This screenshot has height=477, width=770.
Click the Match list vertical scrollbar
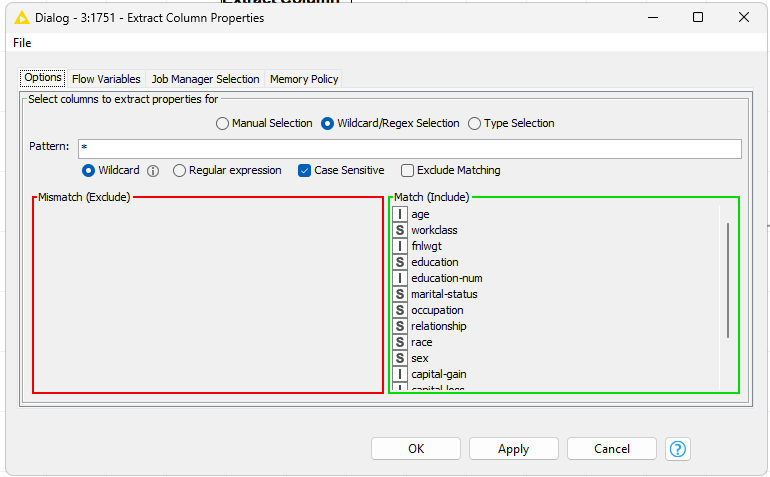[x=727, y=280]
